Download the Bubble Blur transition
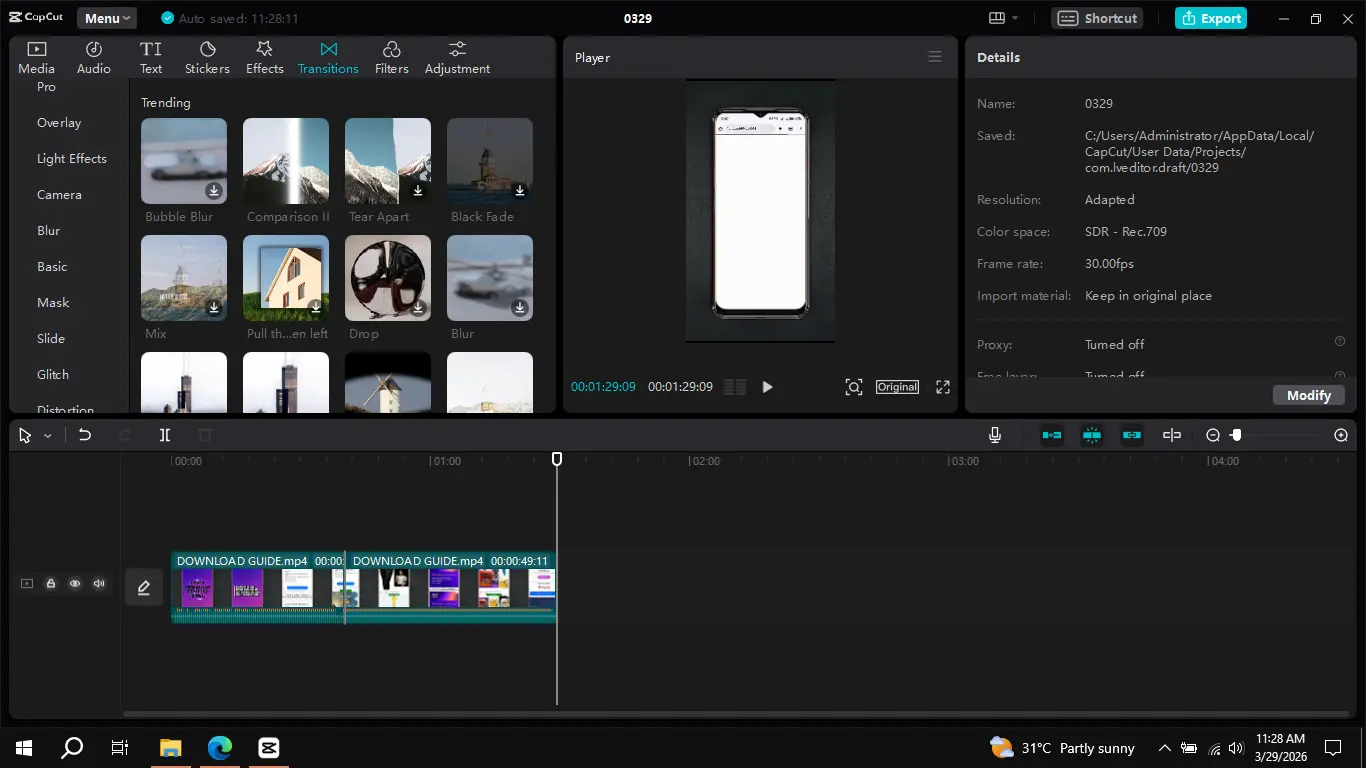 (x=214, y=191)
